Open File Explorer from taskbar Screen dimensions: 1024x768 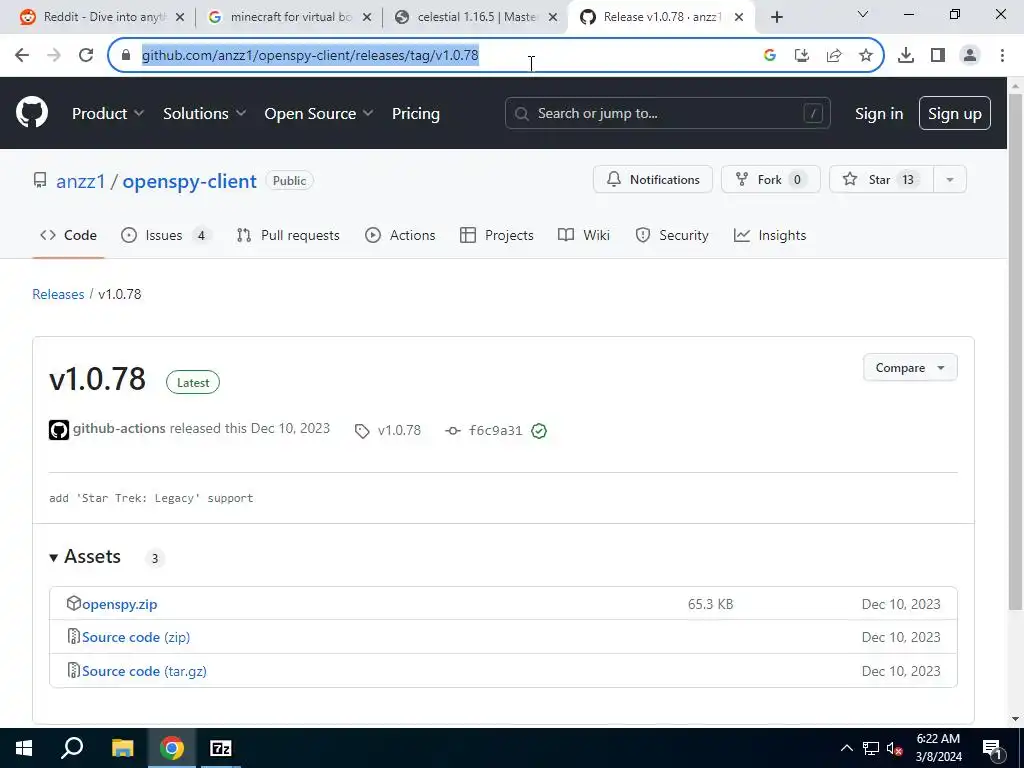coord(122,748)
